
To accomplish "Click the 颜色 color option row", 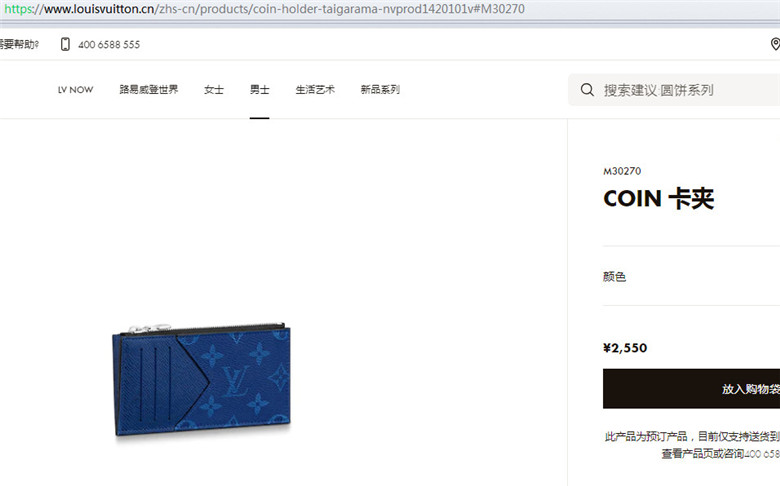I will [x=691, y=277].
